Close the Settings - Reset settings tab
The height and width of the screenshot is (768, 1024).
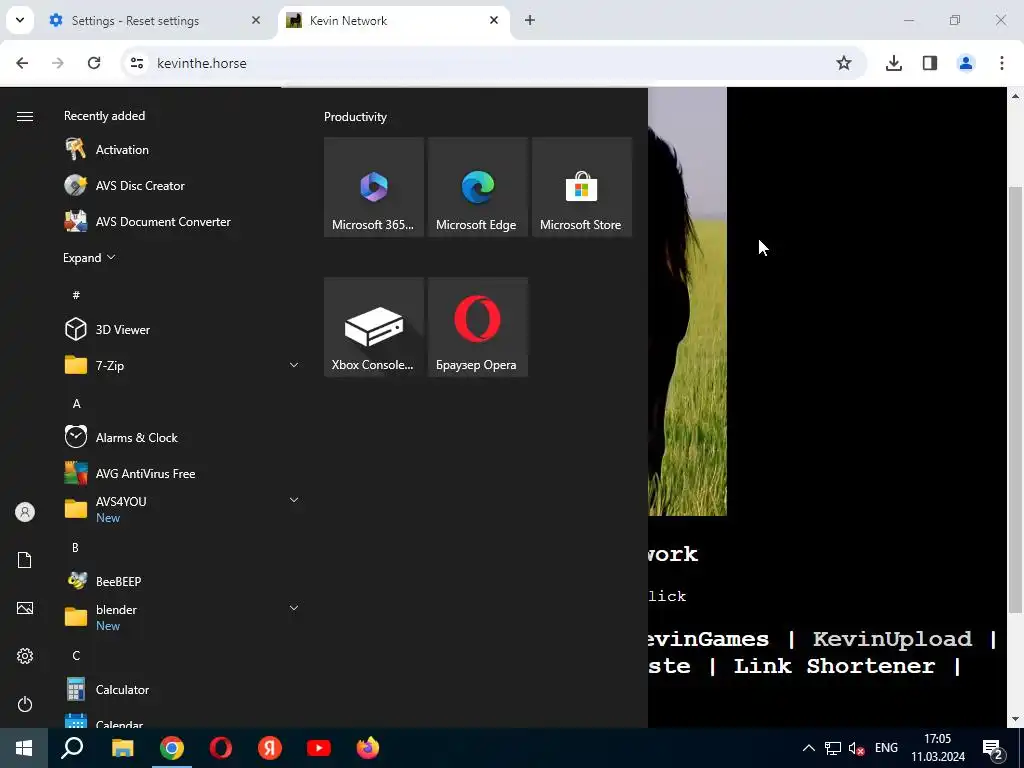click(256, 20)
